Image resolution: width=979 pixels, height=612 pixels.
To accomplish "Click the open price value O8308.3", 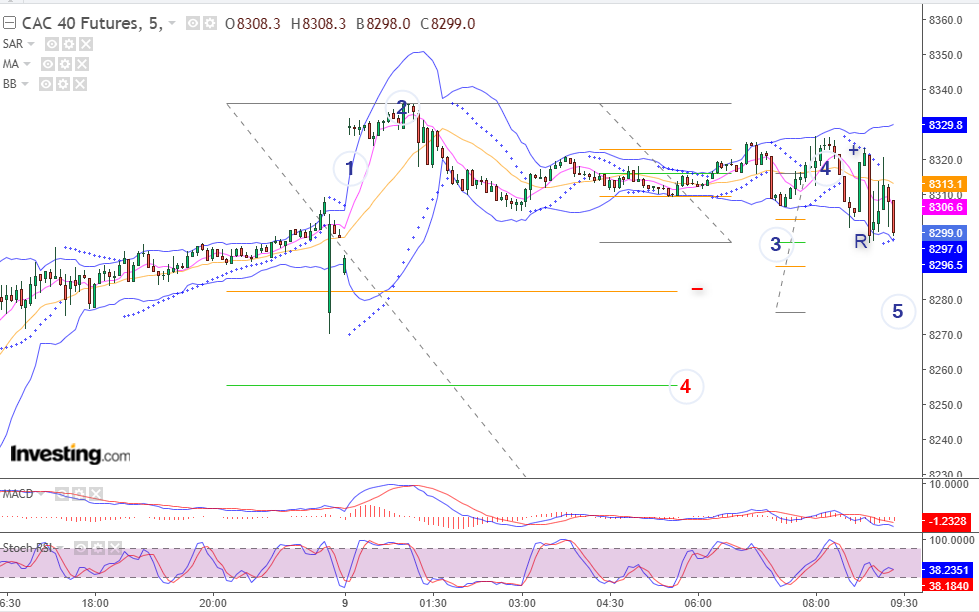I will coord(253,24).
